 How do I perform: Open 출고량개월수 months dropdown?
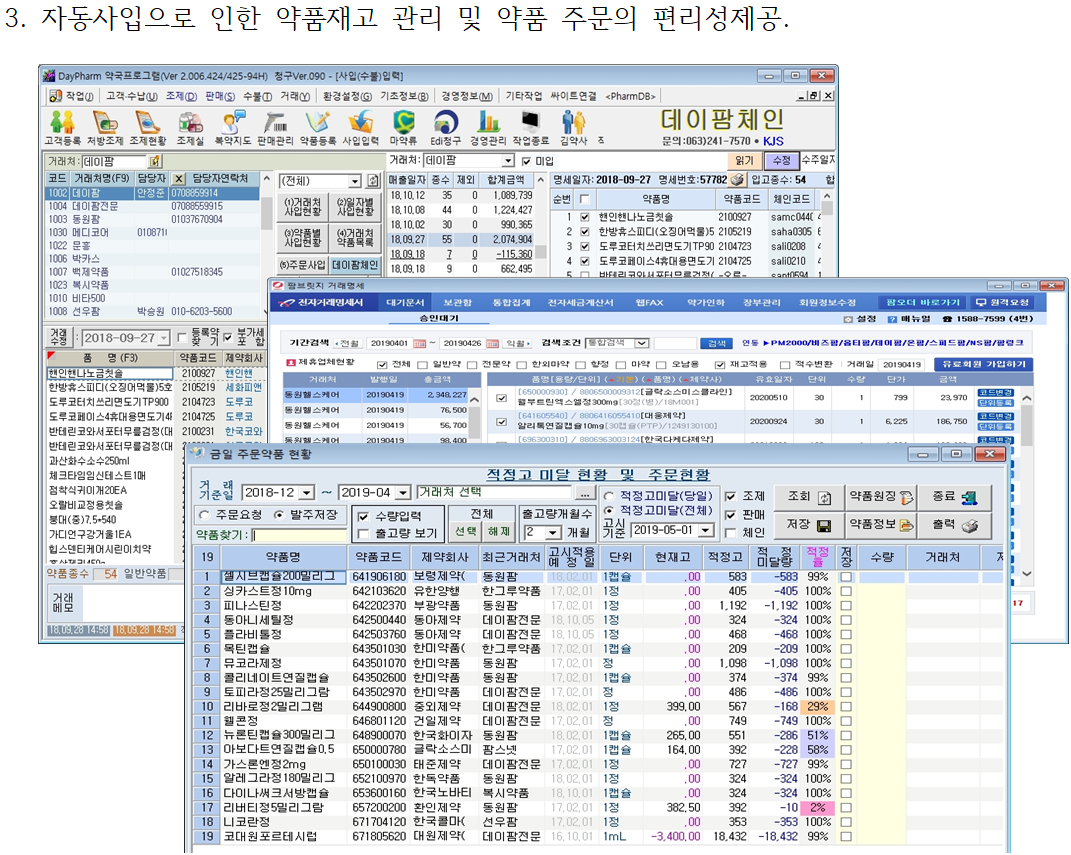point(554,533)
